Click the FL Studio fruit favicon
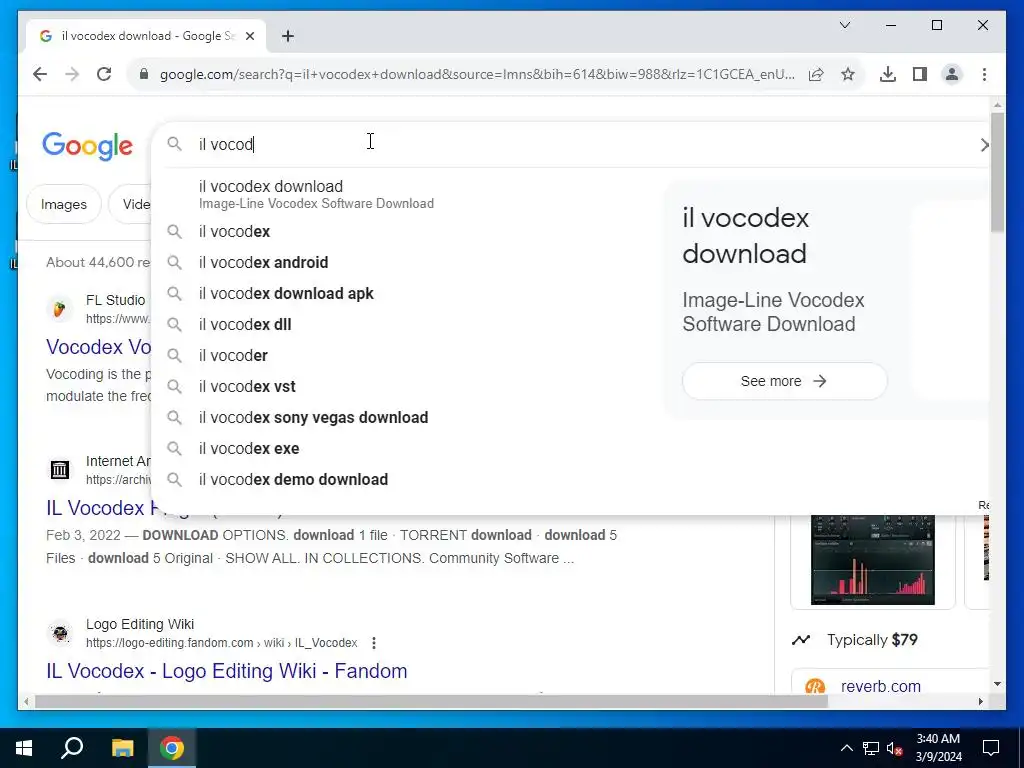This screenshot has height=768, width=1024. click(60, 308)
